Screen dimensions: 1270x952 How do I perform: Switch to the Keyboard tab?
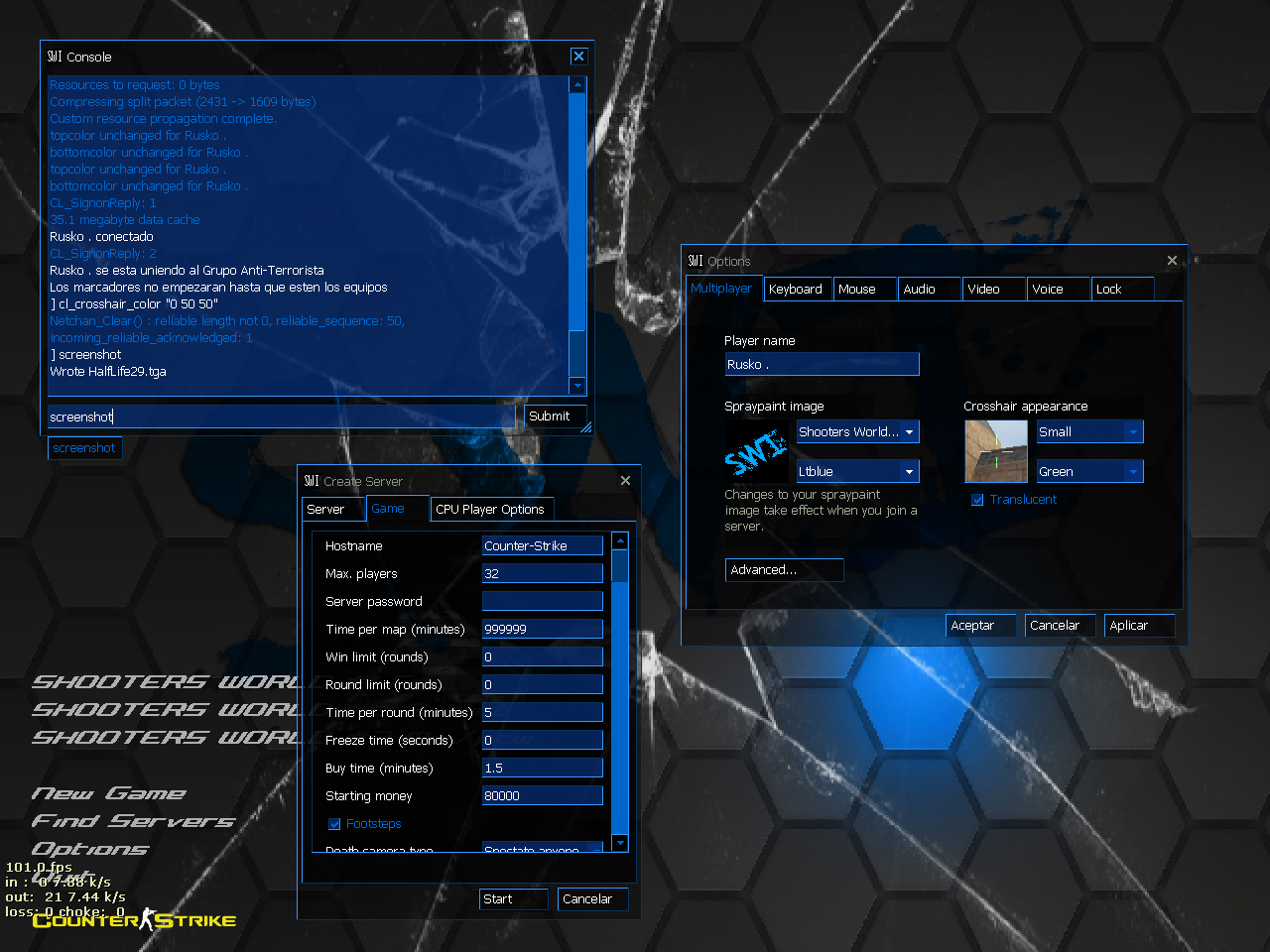797,290
